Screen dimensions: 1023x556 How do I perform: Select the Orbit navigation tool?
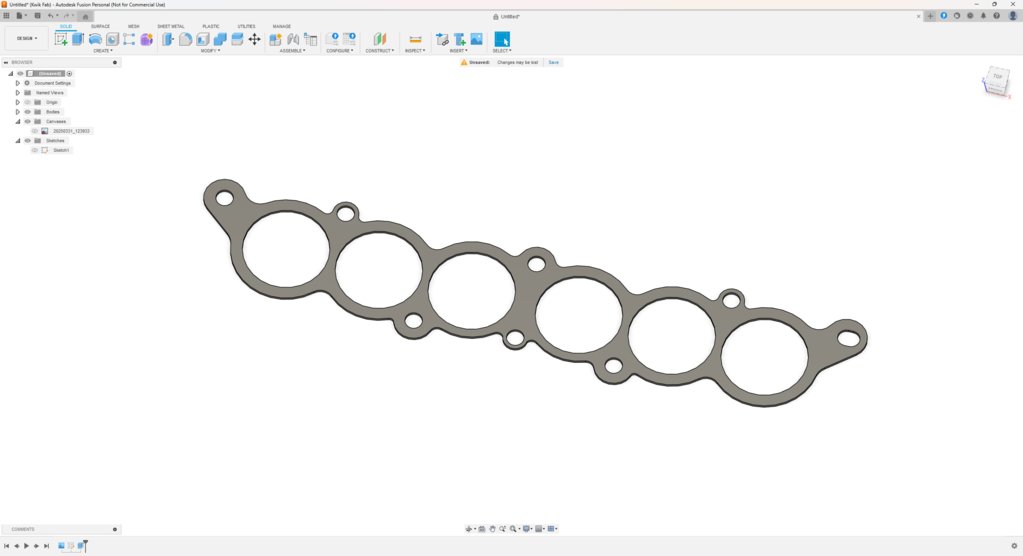pos(468,529)
